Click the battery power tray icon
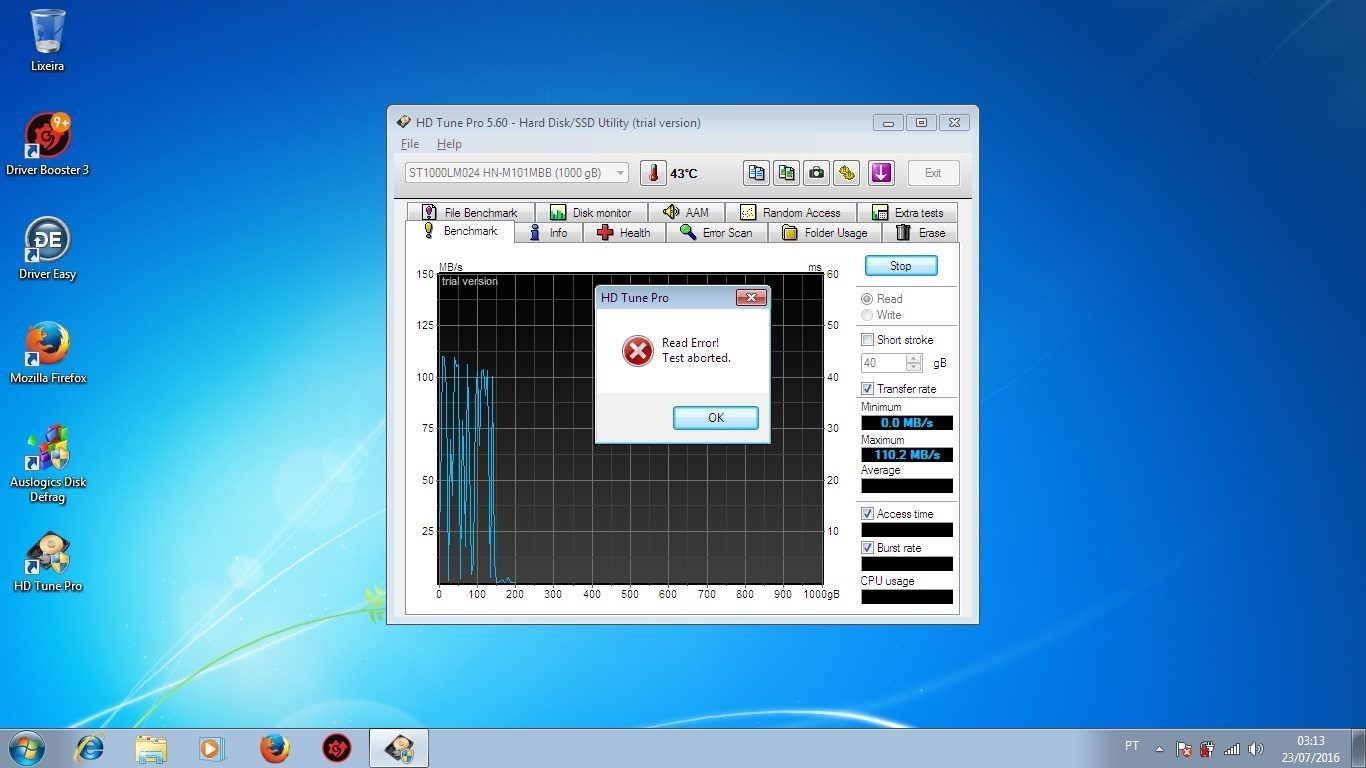The width and height of the screenshot is (1366, 768). pos(1208,748)
